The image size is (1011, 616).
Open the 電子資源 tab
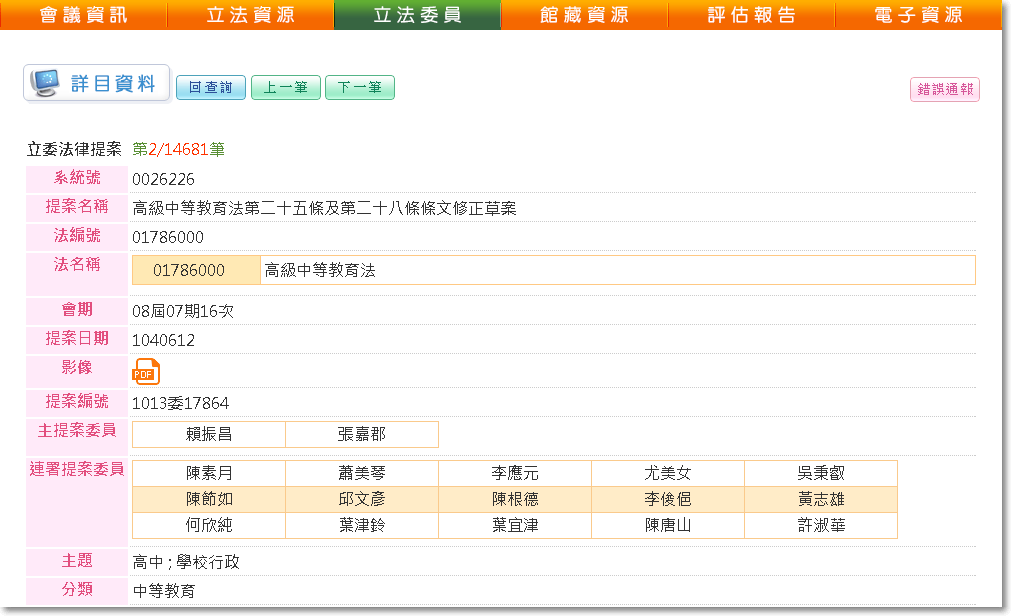point(918,15)
